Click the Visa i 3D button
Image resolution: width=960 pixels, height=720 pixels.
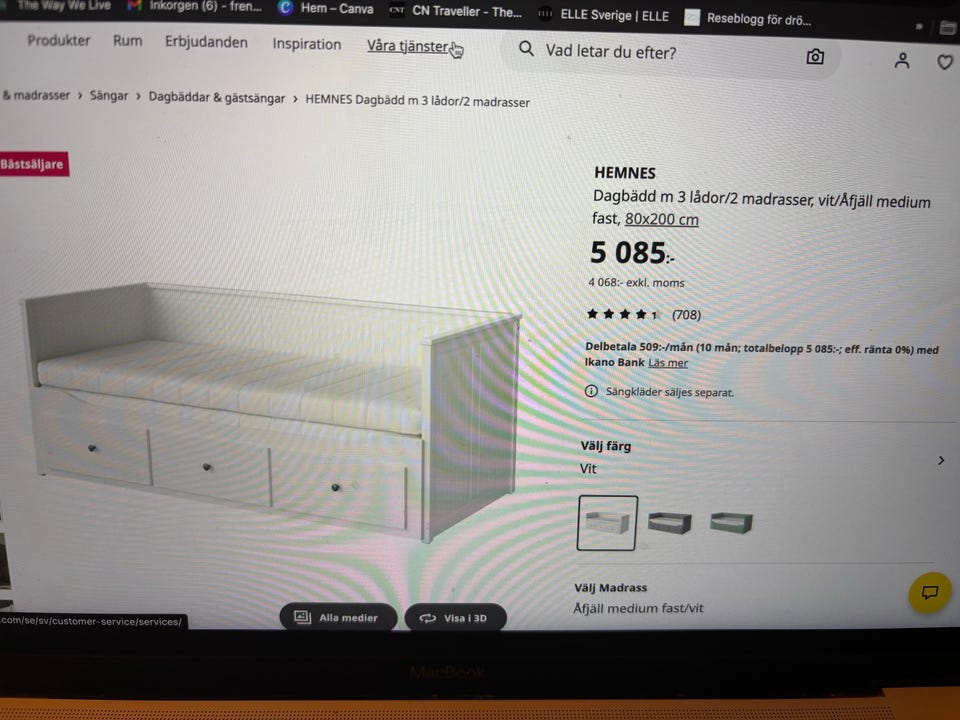(455, 618)
